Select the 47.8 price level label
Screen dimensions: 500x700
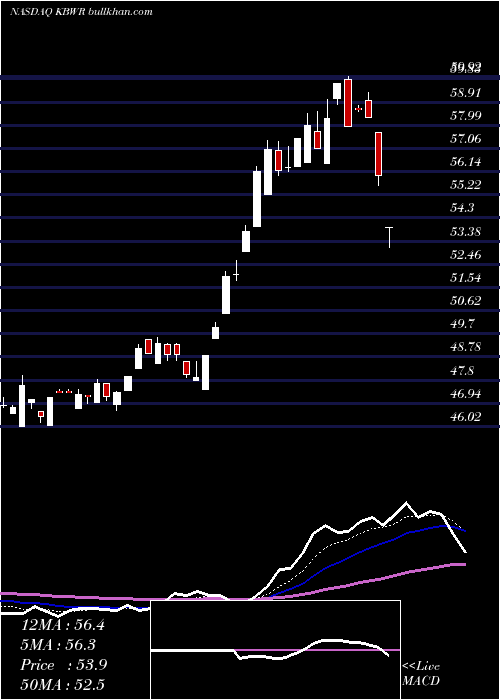pyautogui.click(x=462, y=371)
